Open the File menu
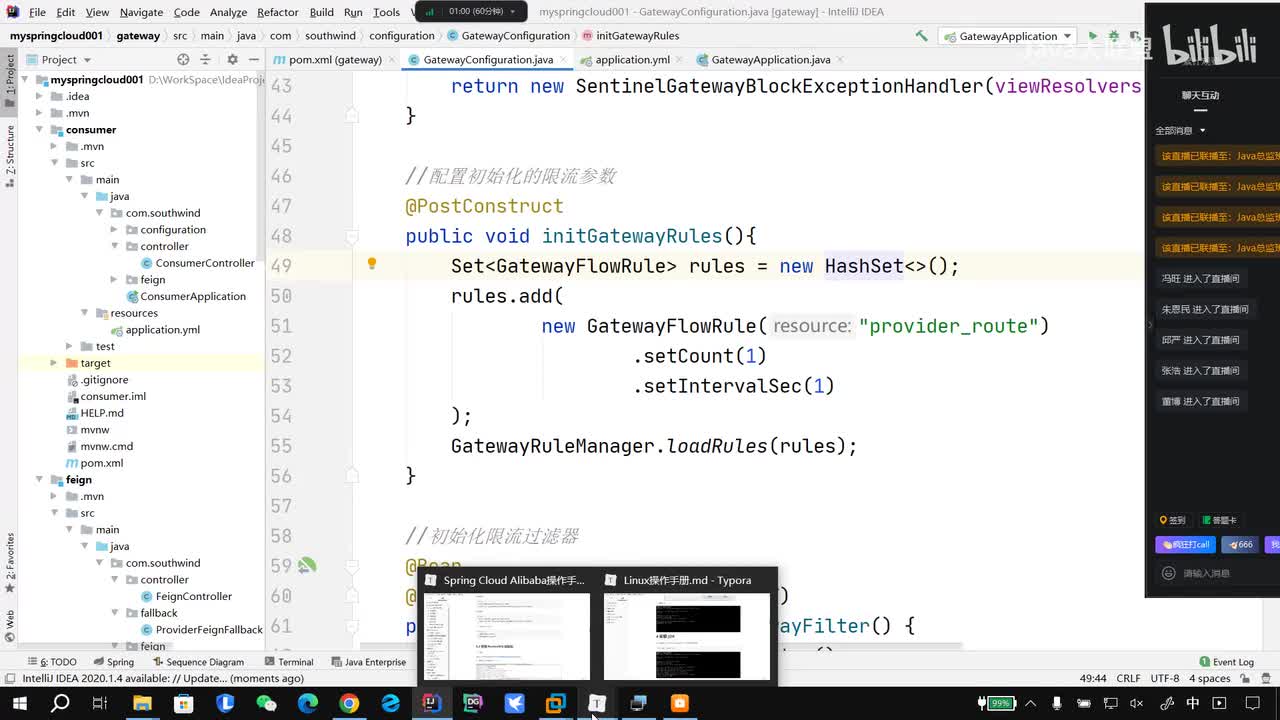1280x720 pixels. (x=37, y=12)
